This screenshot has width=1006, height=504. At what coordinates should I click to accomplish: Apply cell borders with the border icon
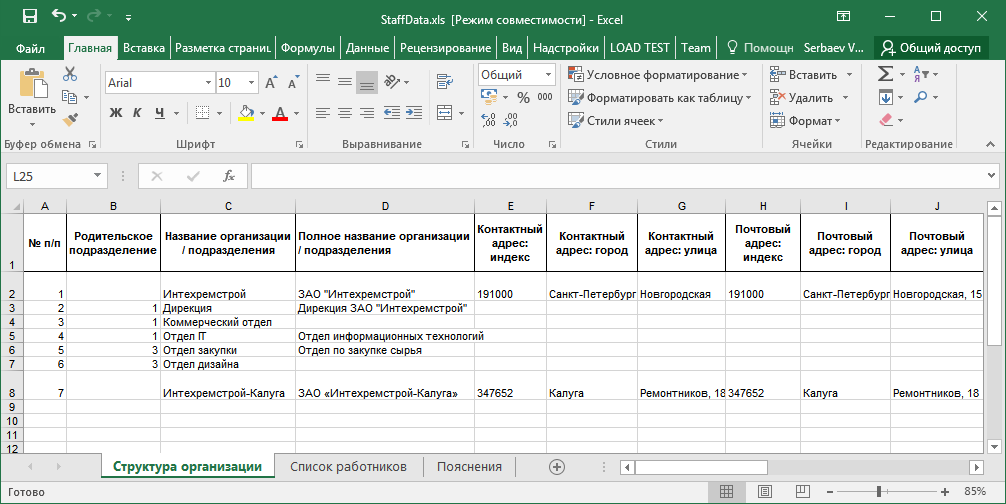point(202,113)
